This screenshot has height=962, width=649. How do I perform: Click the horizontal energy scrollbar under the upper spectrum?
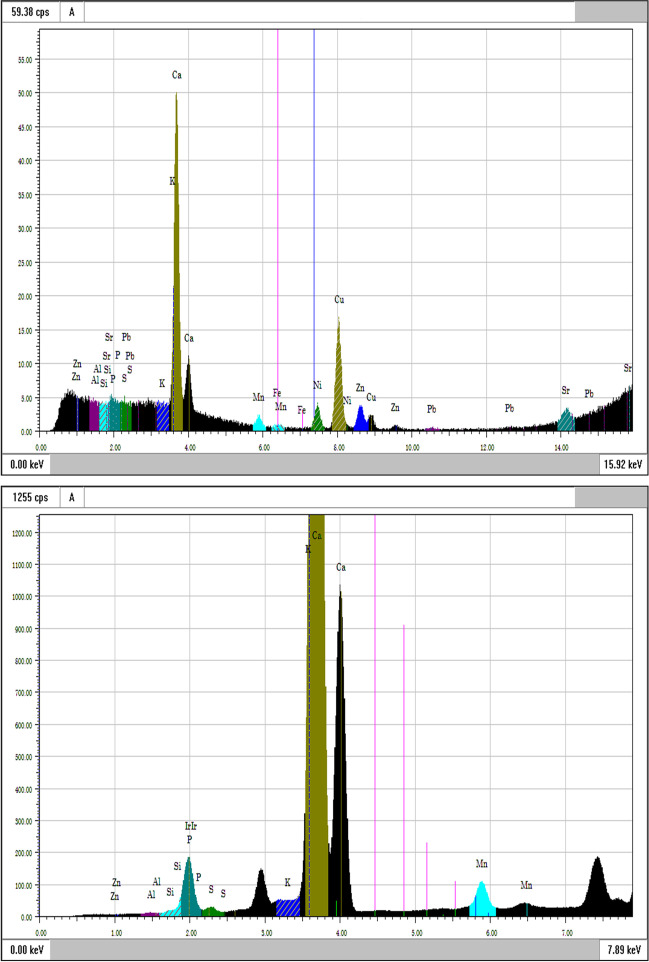[x=324, y=464]
